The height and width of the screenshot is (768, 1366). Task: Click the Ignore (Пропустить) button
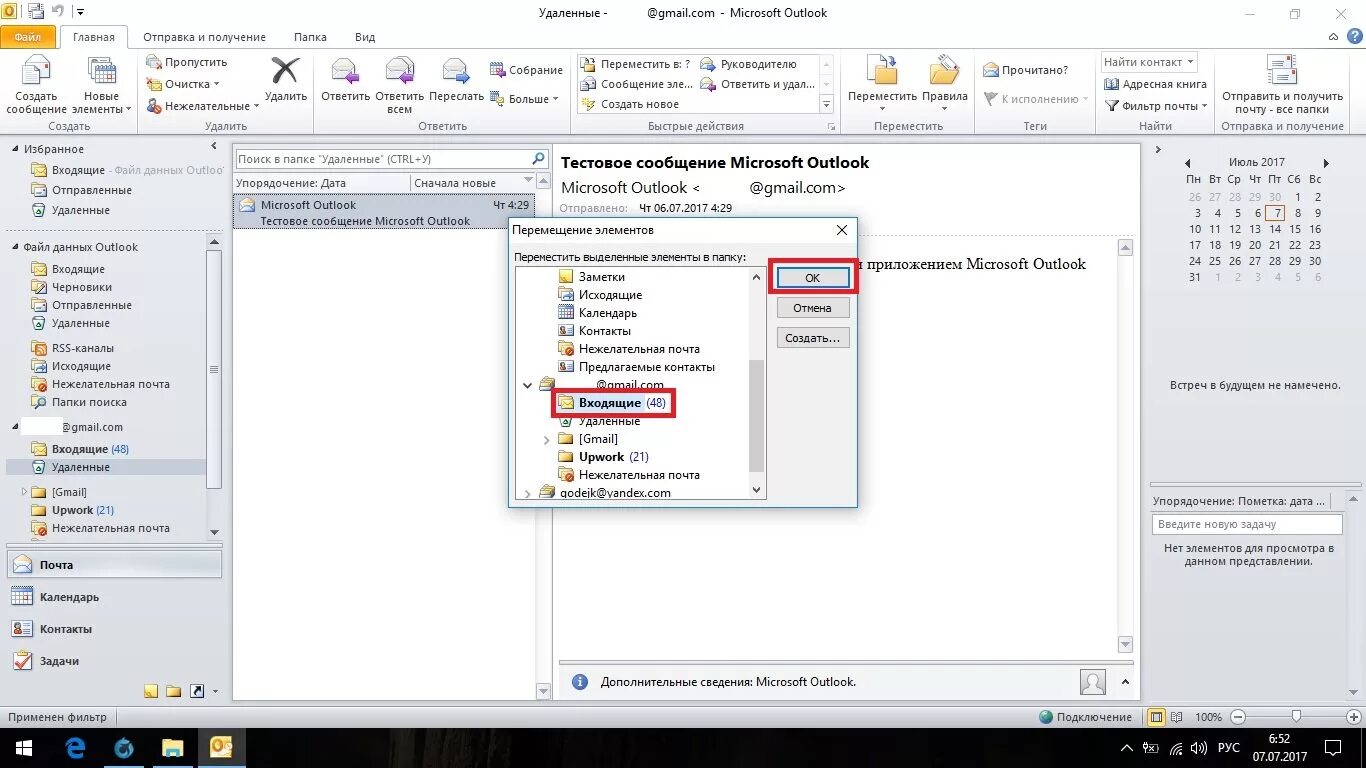tap(186, 62)
